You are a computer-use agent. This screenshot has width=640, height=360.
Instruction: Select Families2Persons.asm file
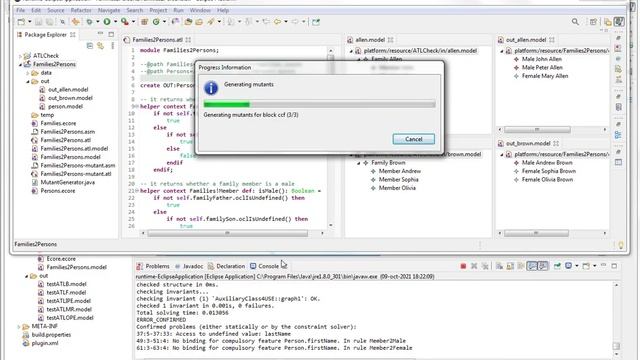[x=67, y=132]
